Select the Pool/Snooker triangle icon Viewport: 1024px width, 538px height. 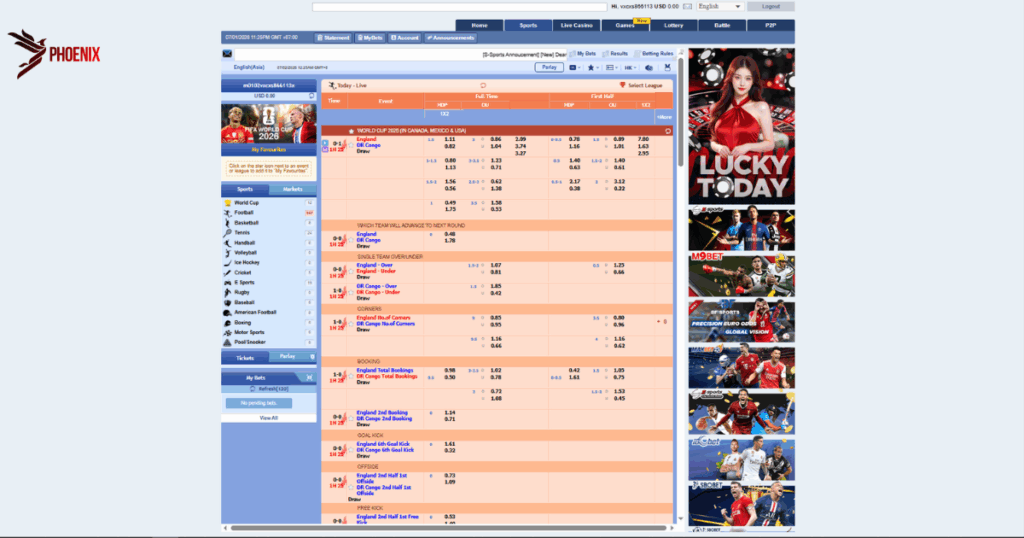(227, 342)
